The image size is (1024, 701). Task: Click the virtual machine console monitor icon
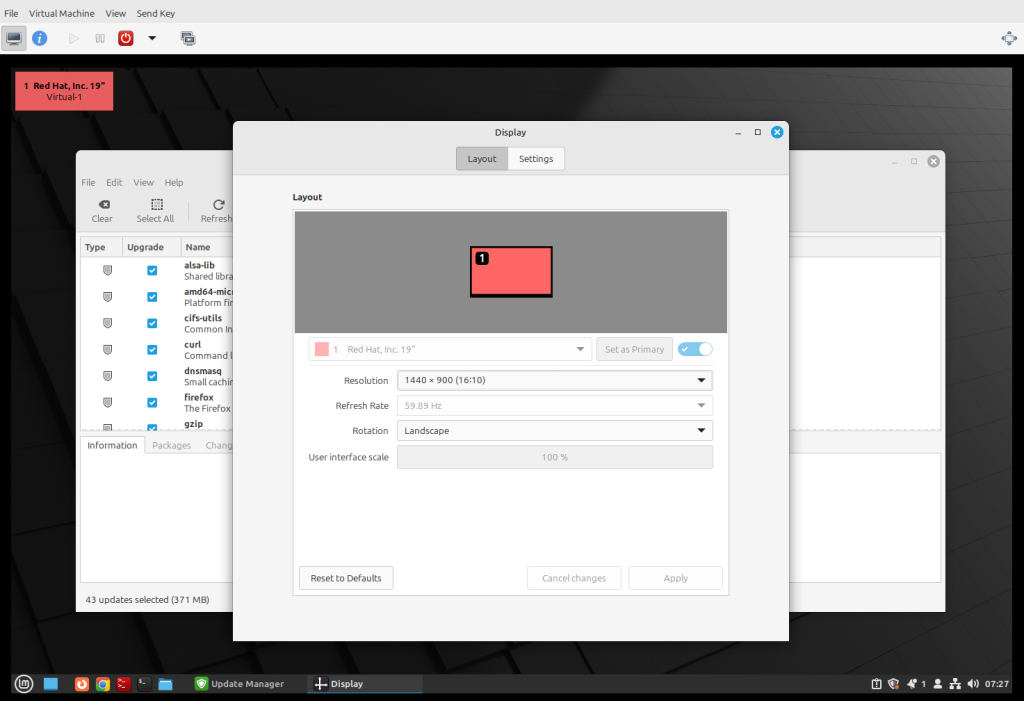[x=14, y=39]
